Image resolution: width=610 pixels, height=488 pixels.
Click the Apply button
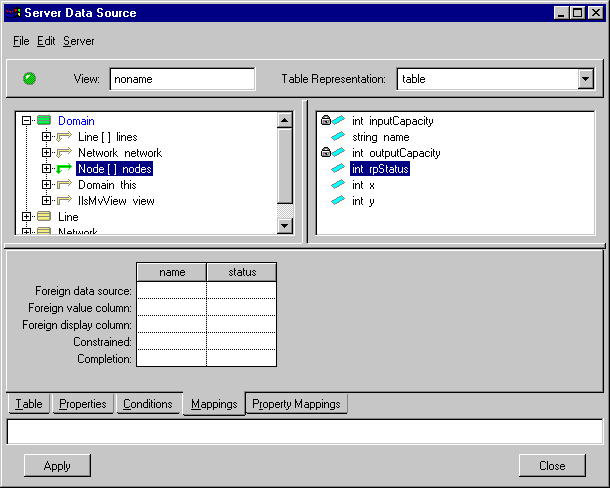57,465
